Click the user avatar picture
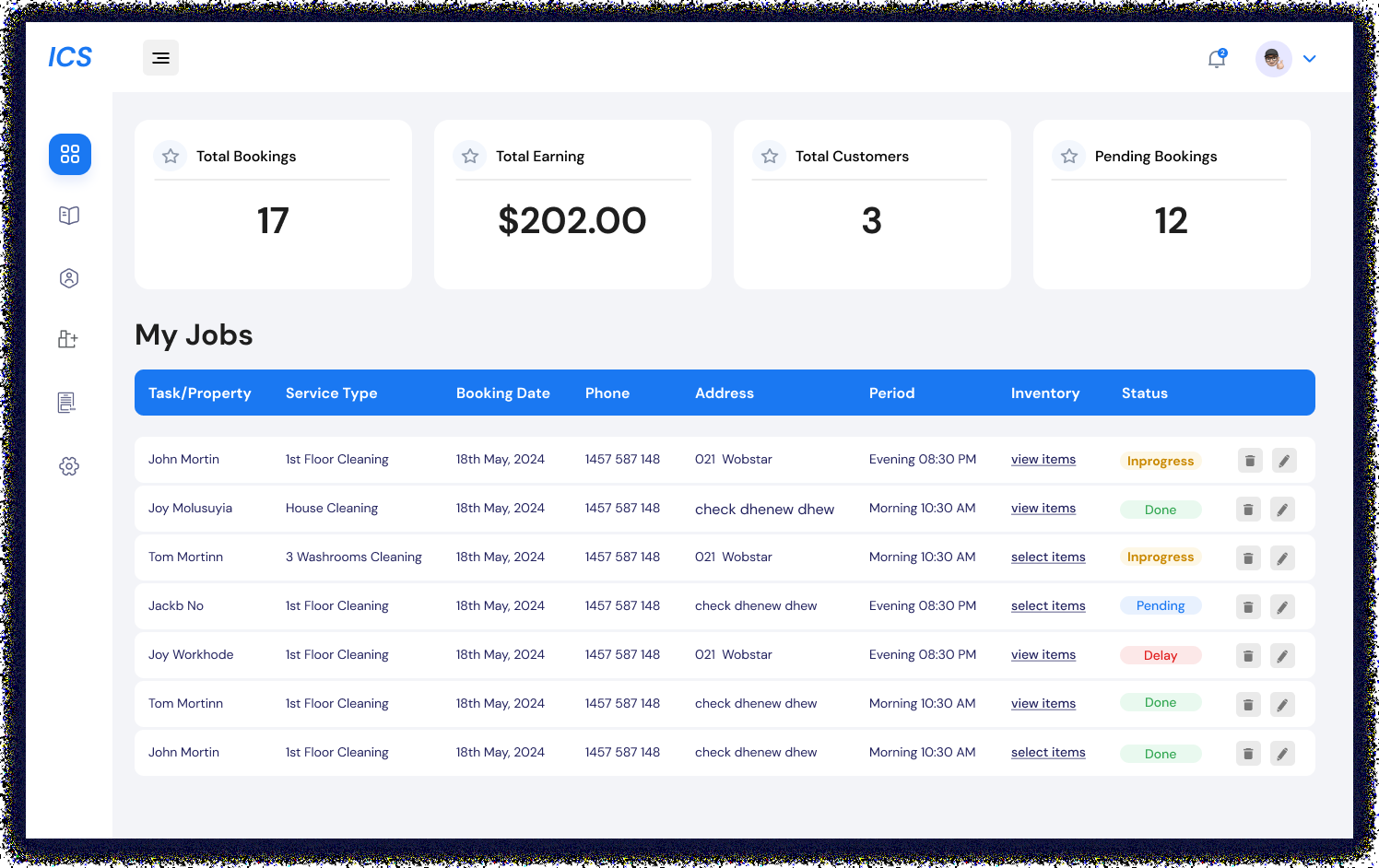The width and height of the screenshot is (1379, 868). (1273, 59)
